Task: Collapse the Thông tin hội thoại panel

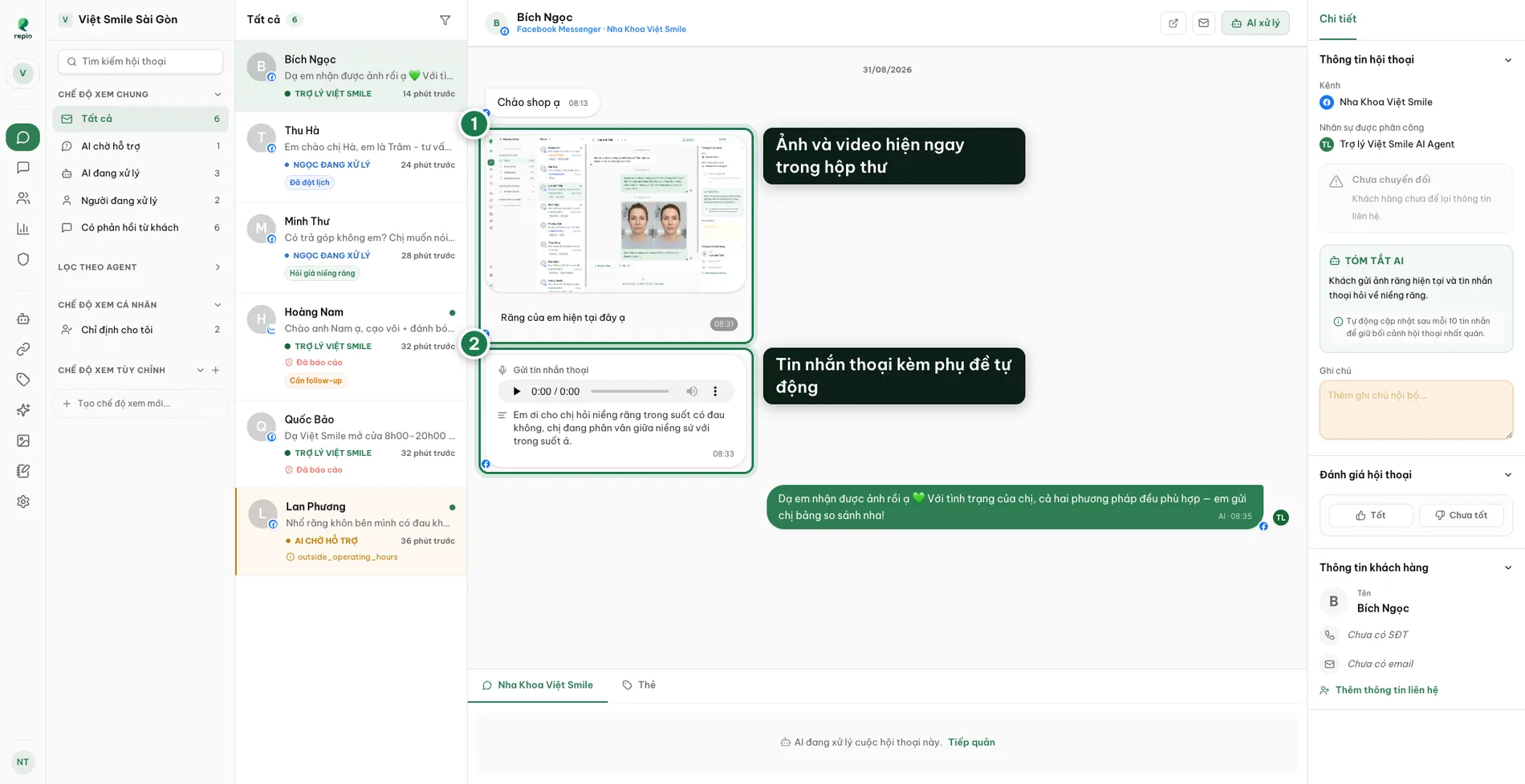Action: (x=1507, y=60)
